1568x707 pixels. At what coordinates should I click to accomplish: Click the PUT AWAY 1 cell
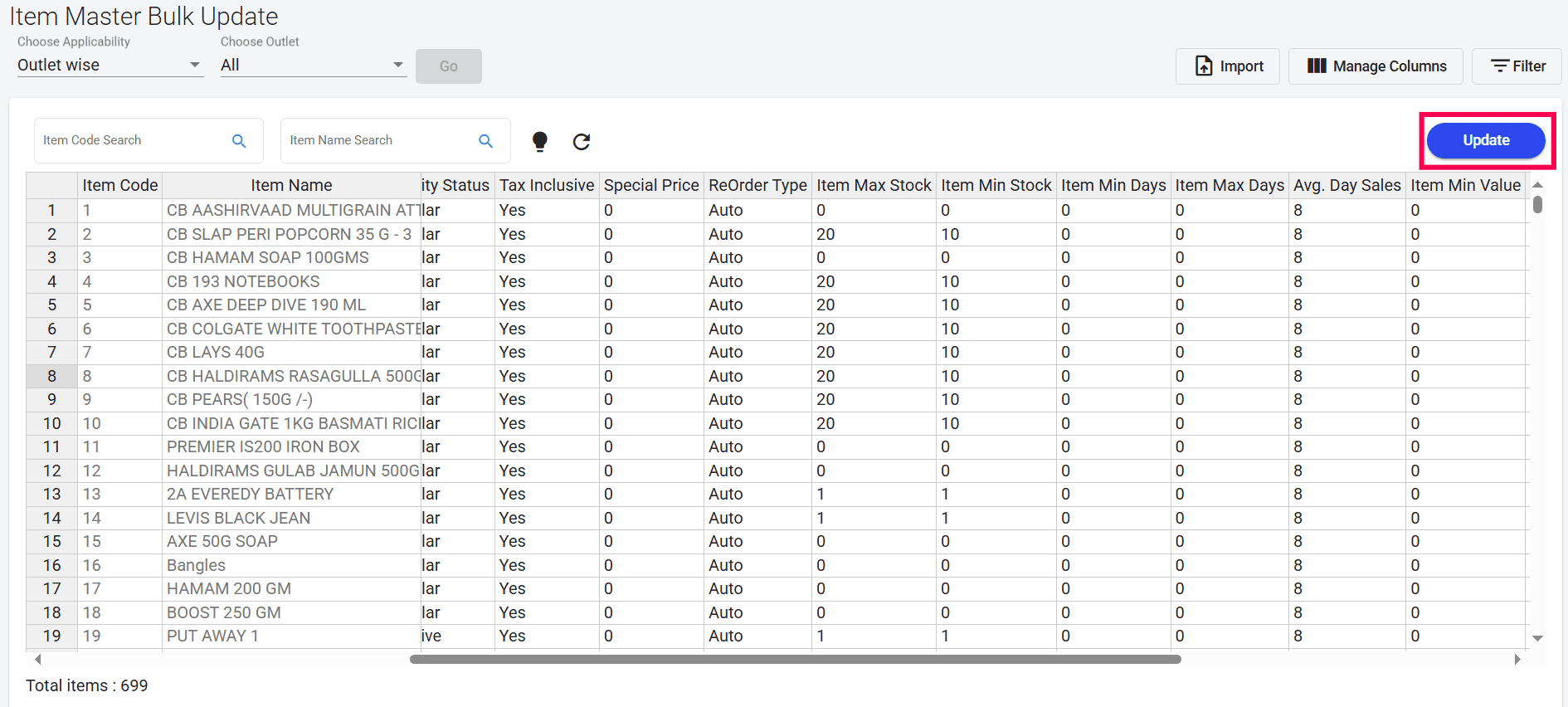click(x=292, y=636)
